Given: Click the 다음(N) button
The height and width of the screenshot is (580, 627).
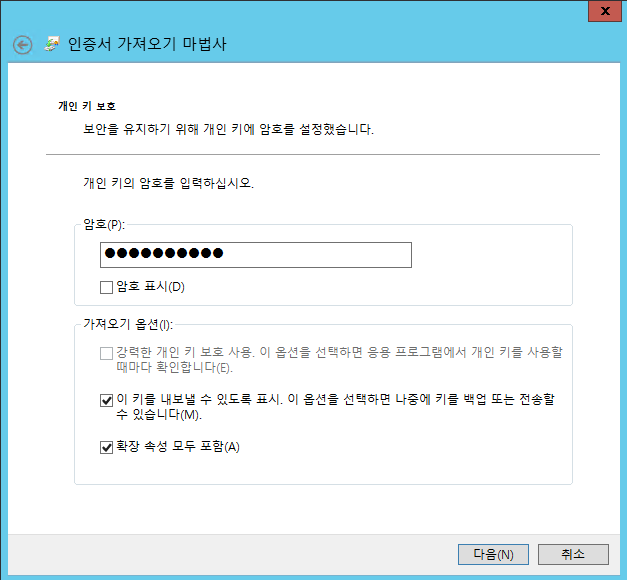Looking at the screenshot, I should click(x=493, y=554).
